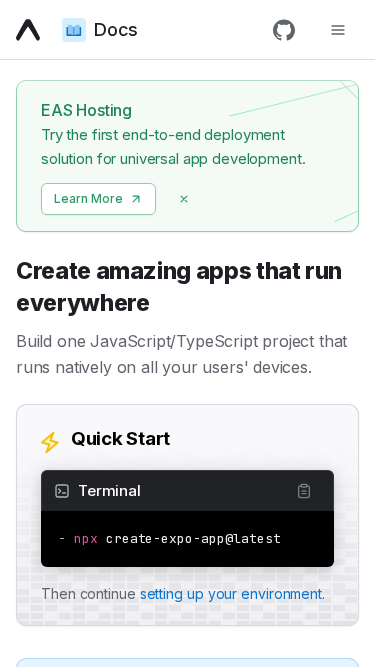Open setting up your environment link
Screen dimensions: 375x667
tap(232, 594)
